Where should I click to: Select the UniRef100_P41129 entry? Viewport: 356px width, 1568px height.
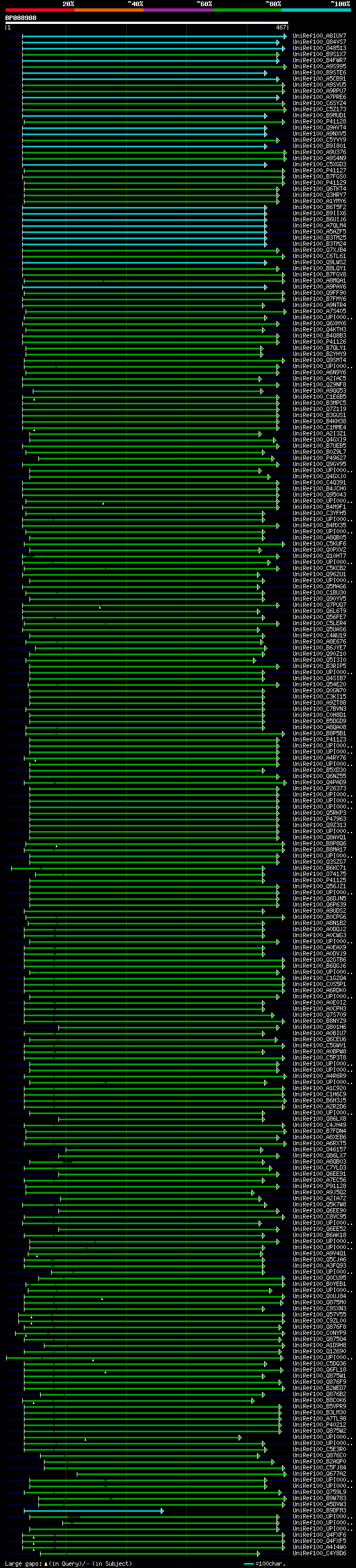(319, 182)
